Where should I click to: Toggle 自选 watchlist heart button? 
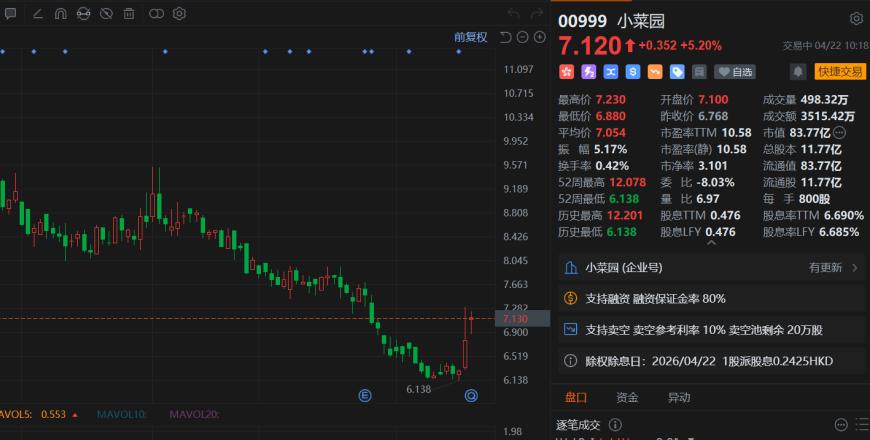point(735,72)
